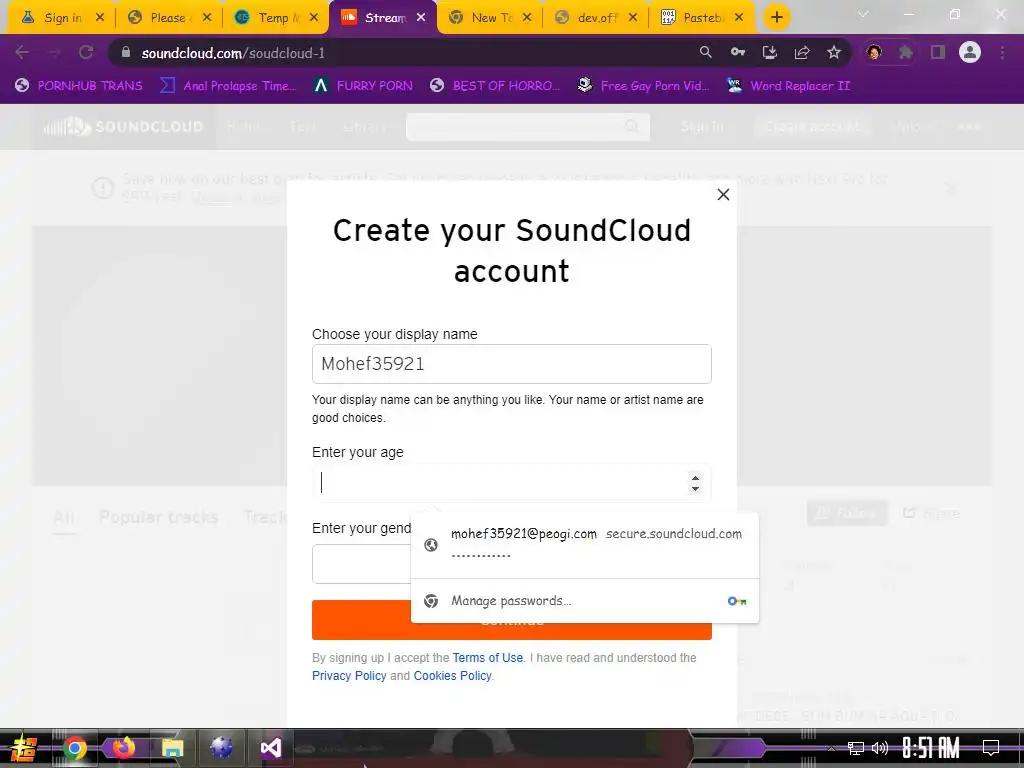Click the Share button on profile
Viewport: 1024px width, 768px height.
click(x=931, y=513)
